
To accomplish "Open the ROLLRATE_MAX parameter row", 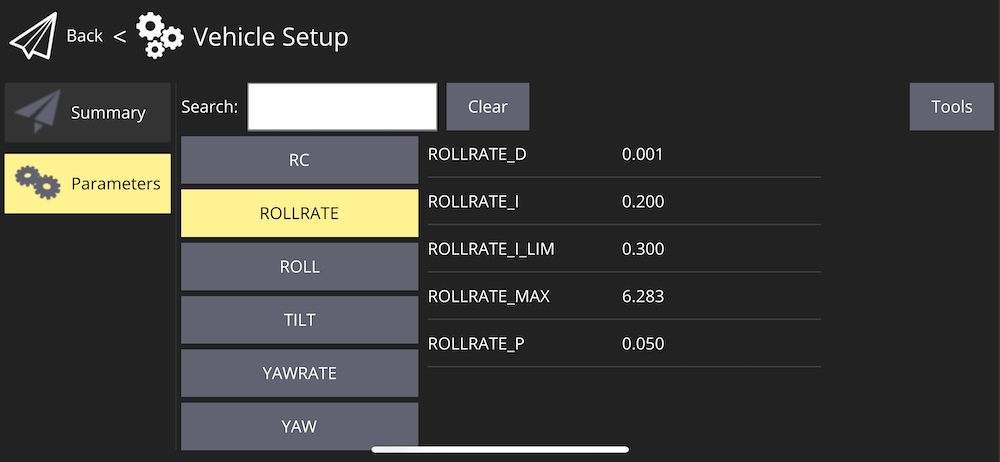I will [x=623, y=297].
